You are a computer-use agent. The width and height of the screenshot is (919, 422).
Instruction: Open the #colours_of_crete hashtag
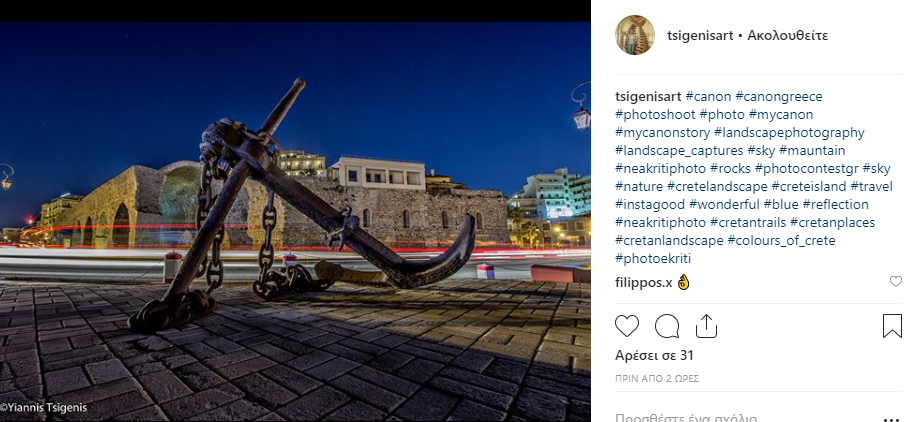point(781,240)
